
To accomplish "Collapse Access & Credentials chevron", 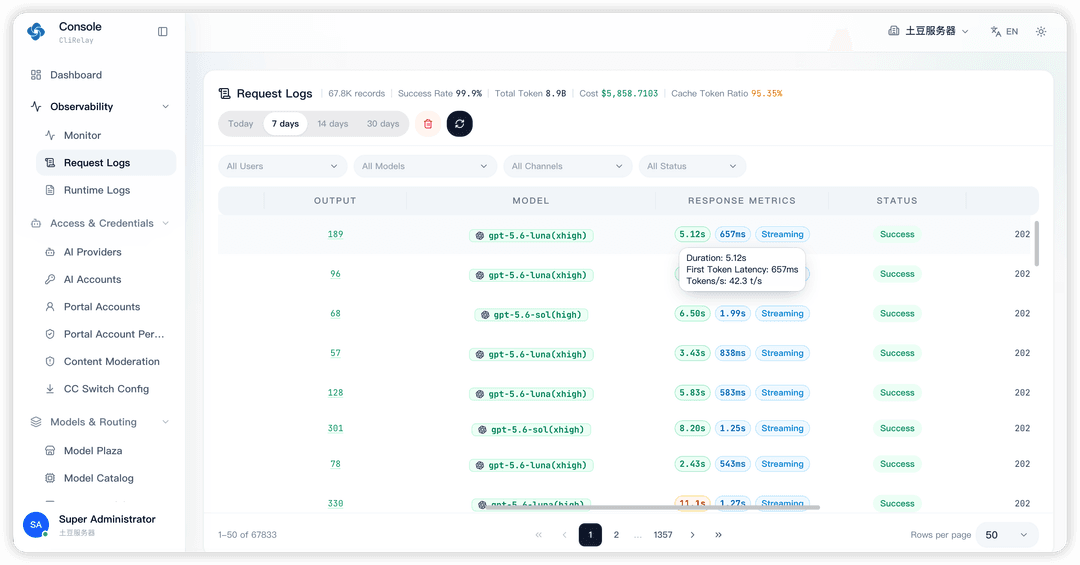I will (x=165, y=223).
